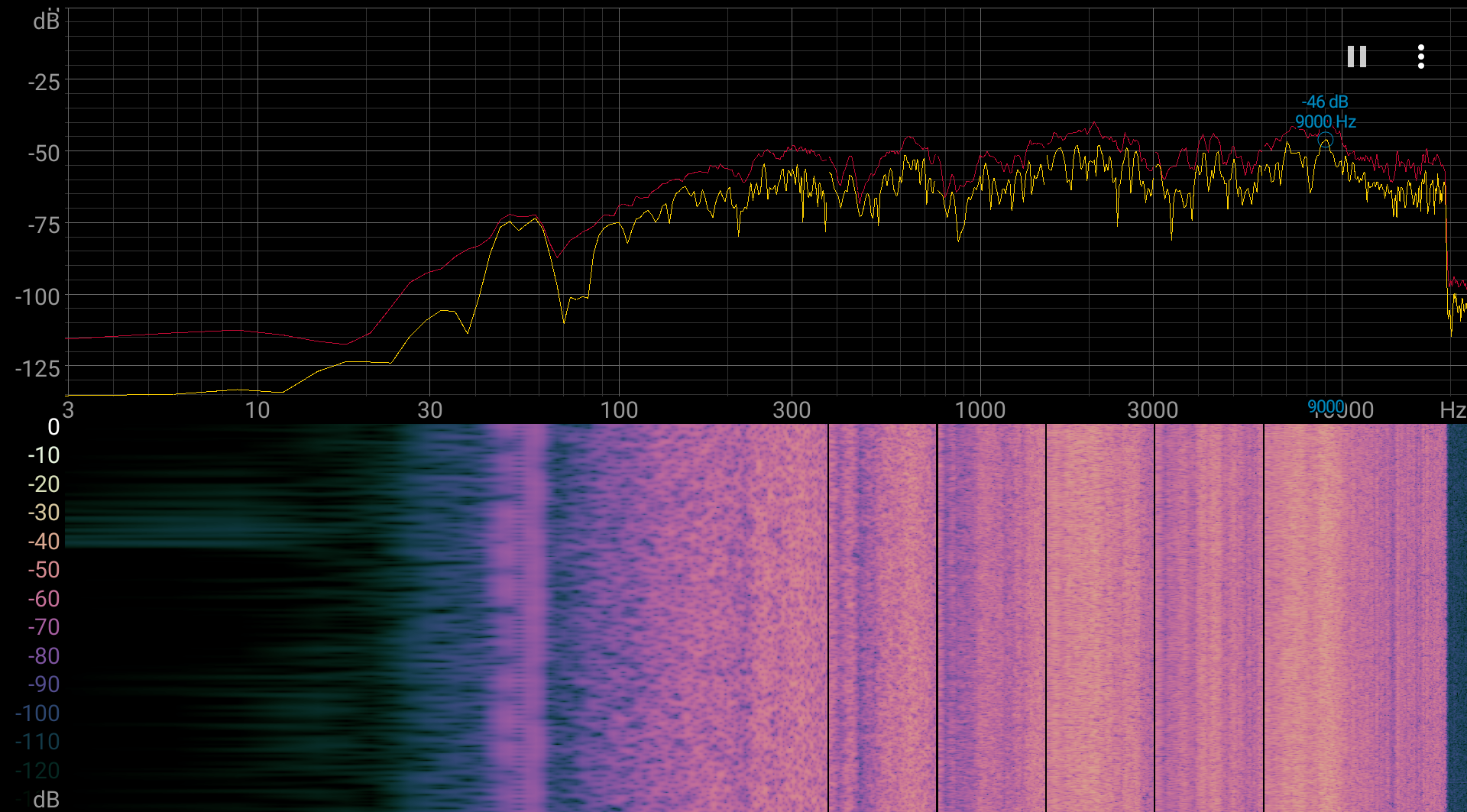This screenshot has width=1467, height=812.
Task: Click the '-46 dB' peak readout label
Action: tap(1325, 102)
